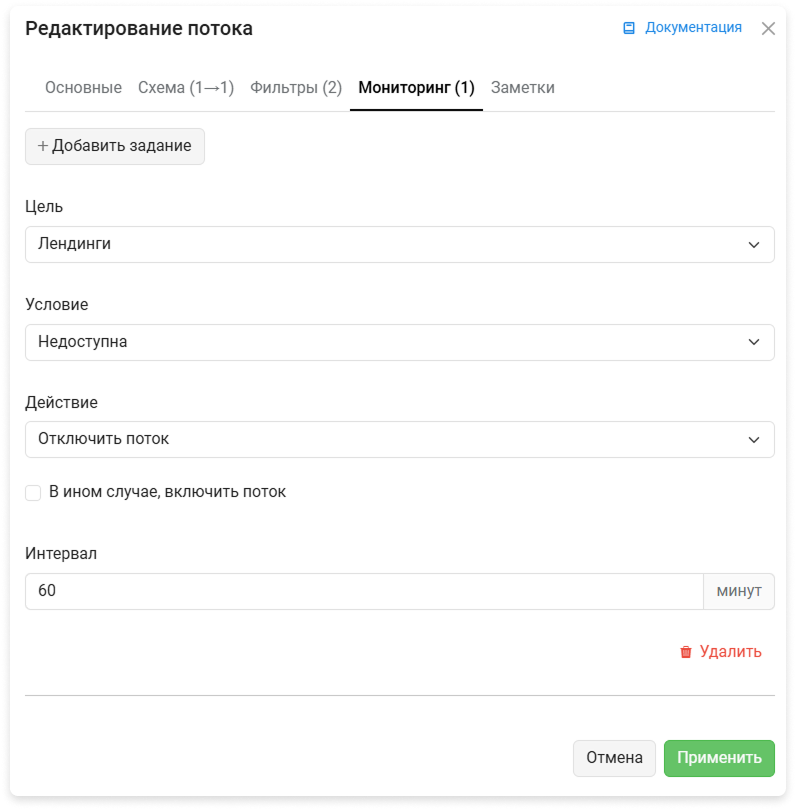
Task: Open the Документация link
Action: tap(693, 28)
